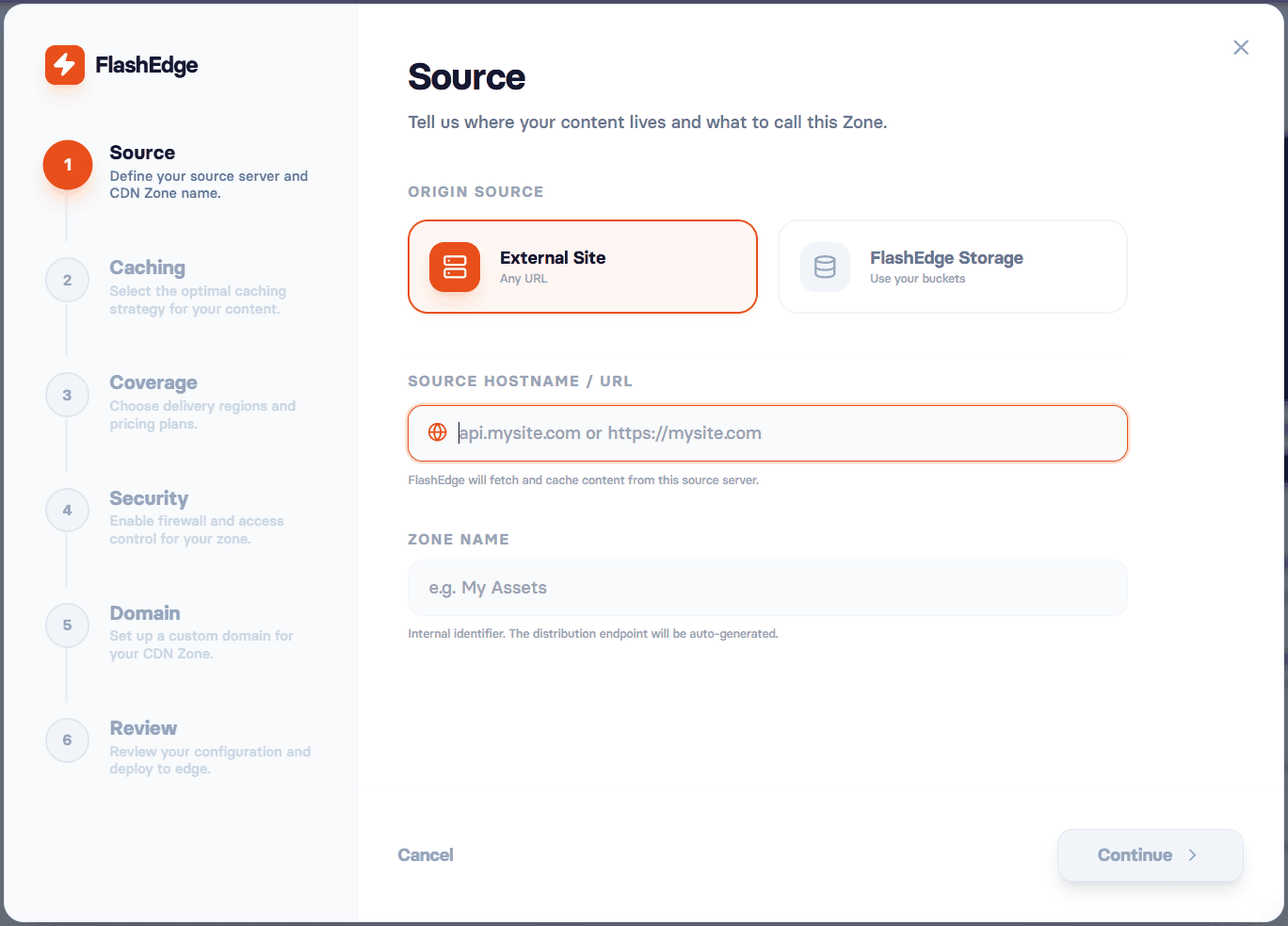The image size is (1288, 926).
Task: Click Continue to proceed
Action: (1151, 855)
